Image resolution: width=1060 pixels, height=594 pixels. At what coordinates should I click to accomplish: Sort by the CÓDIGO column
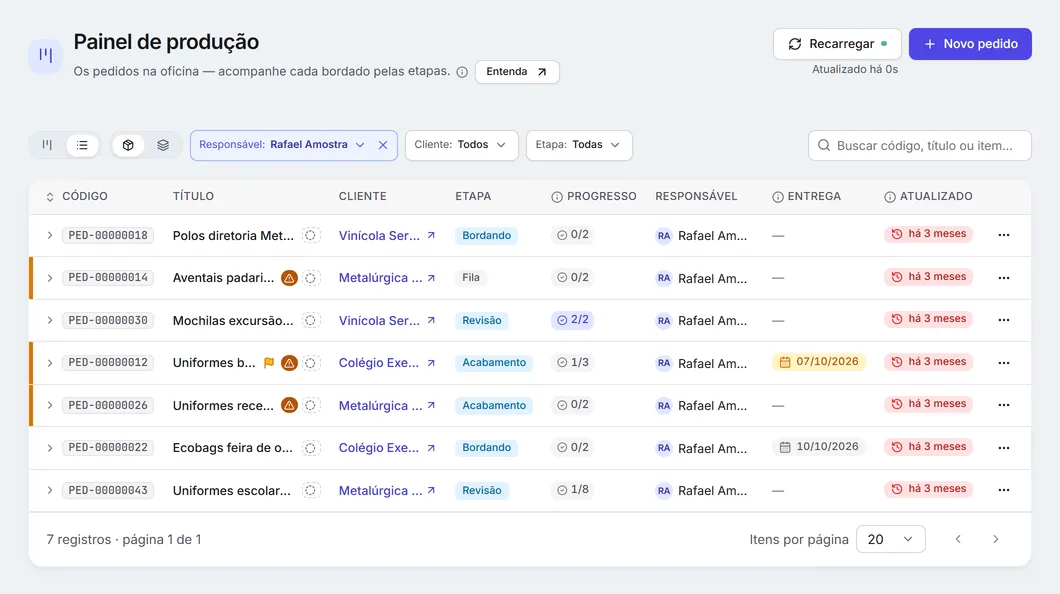point(76,197)
